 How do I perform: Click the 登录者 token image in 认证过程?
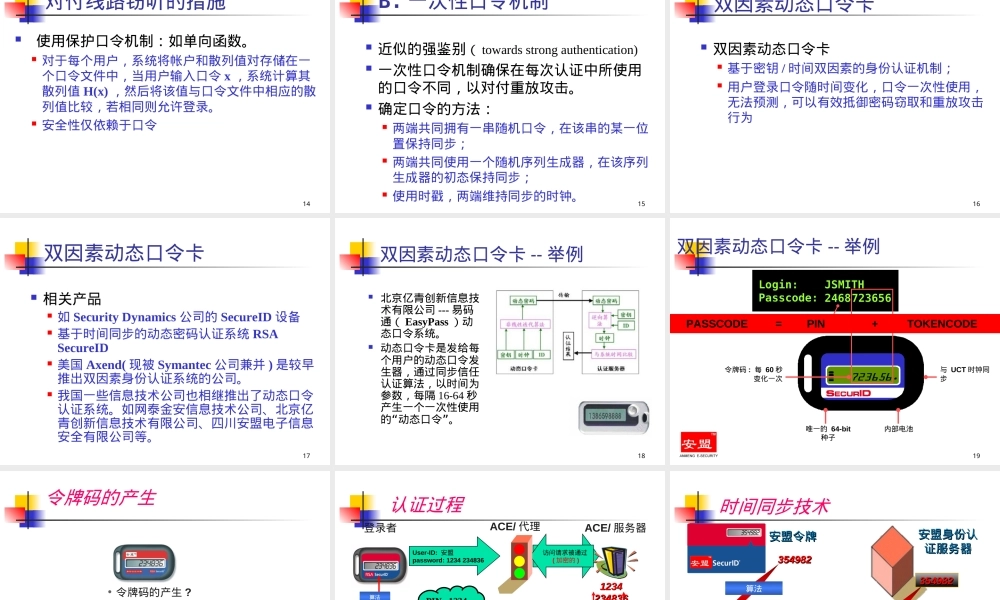click(380, 566)
